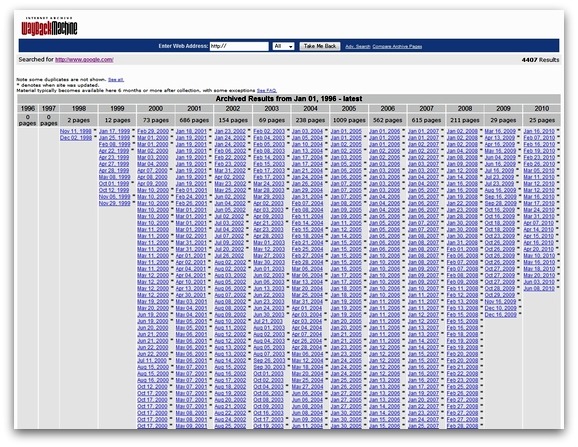Open the Adv. Search link

click(358, 47)
